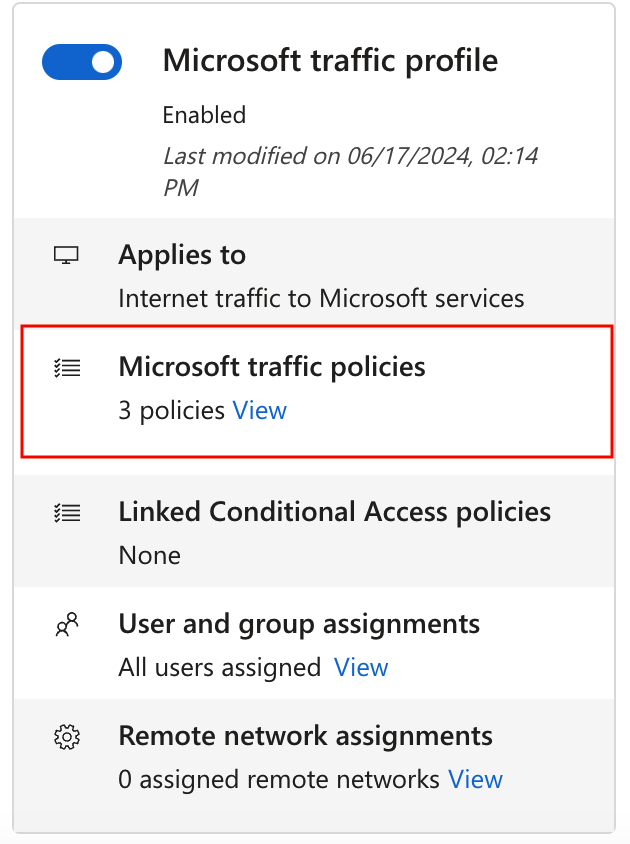Click the gear icon near 0 assigned remote networks
630x844 pixels.
coord(66,736)
